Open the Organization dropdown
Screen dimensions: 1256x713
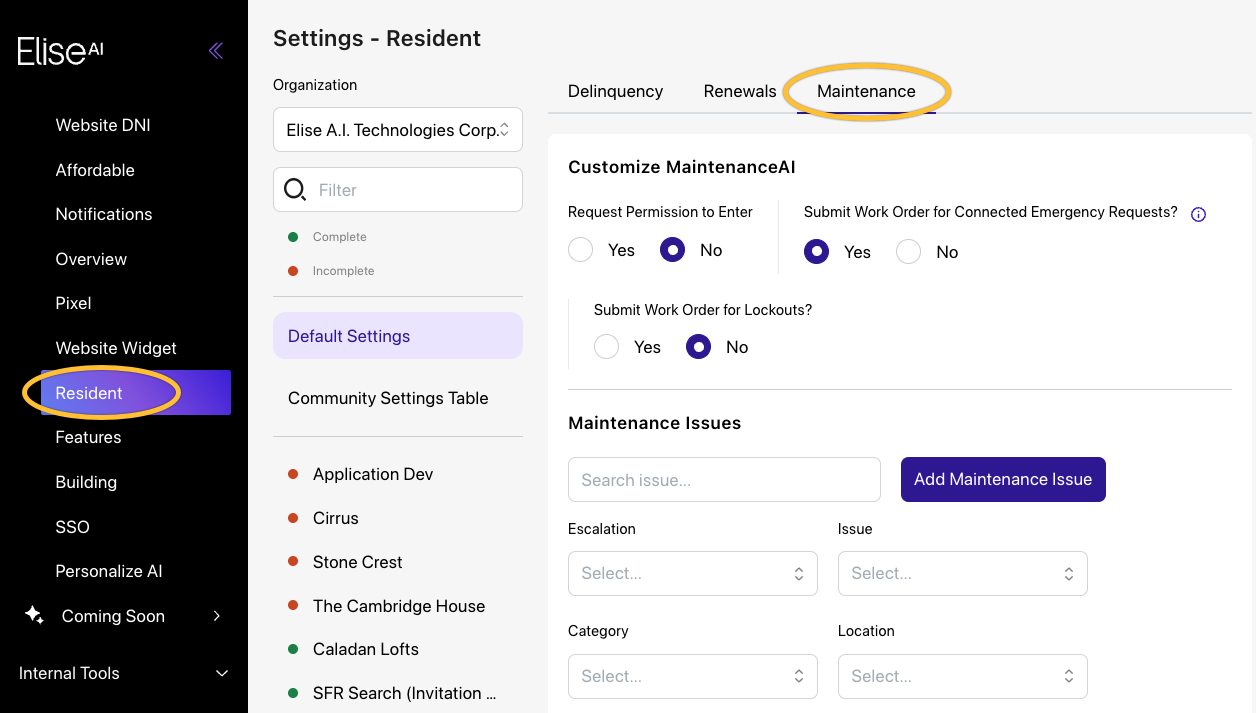click(x=398, y=130)
